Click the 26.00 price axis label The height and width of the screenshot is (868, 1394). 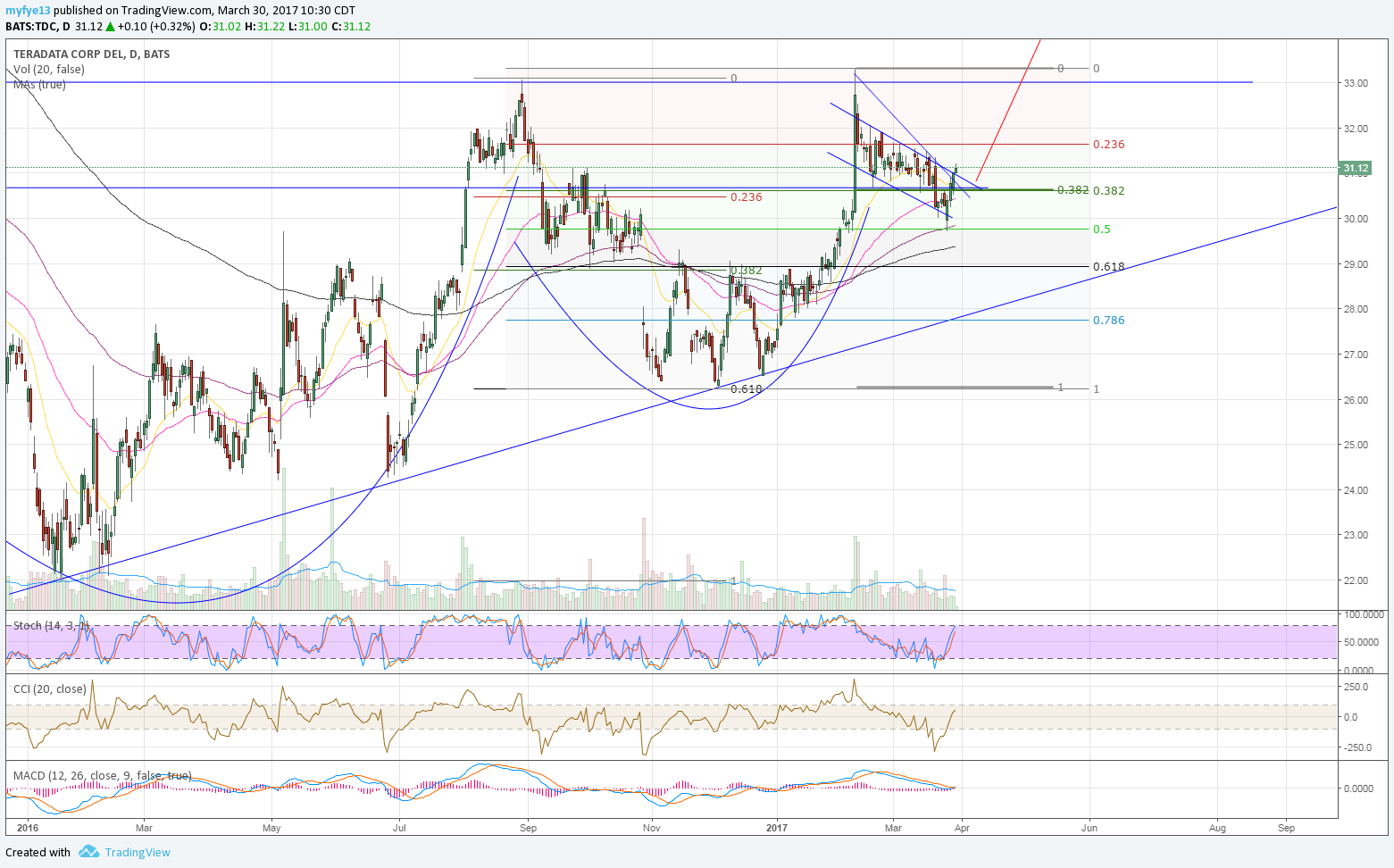pyautogui.click(x=1356, y=400)
